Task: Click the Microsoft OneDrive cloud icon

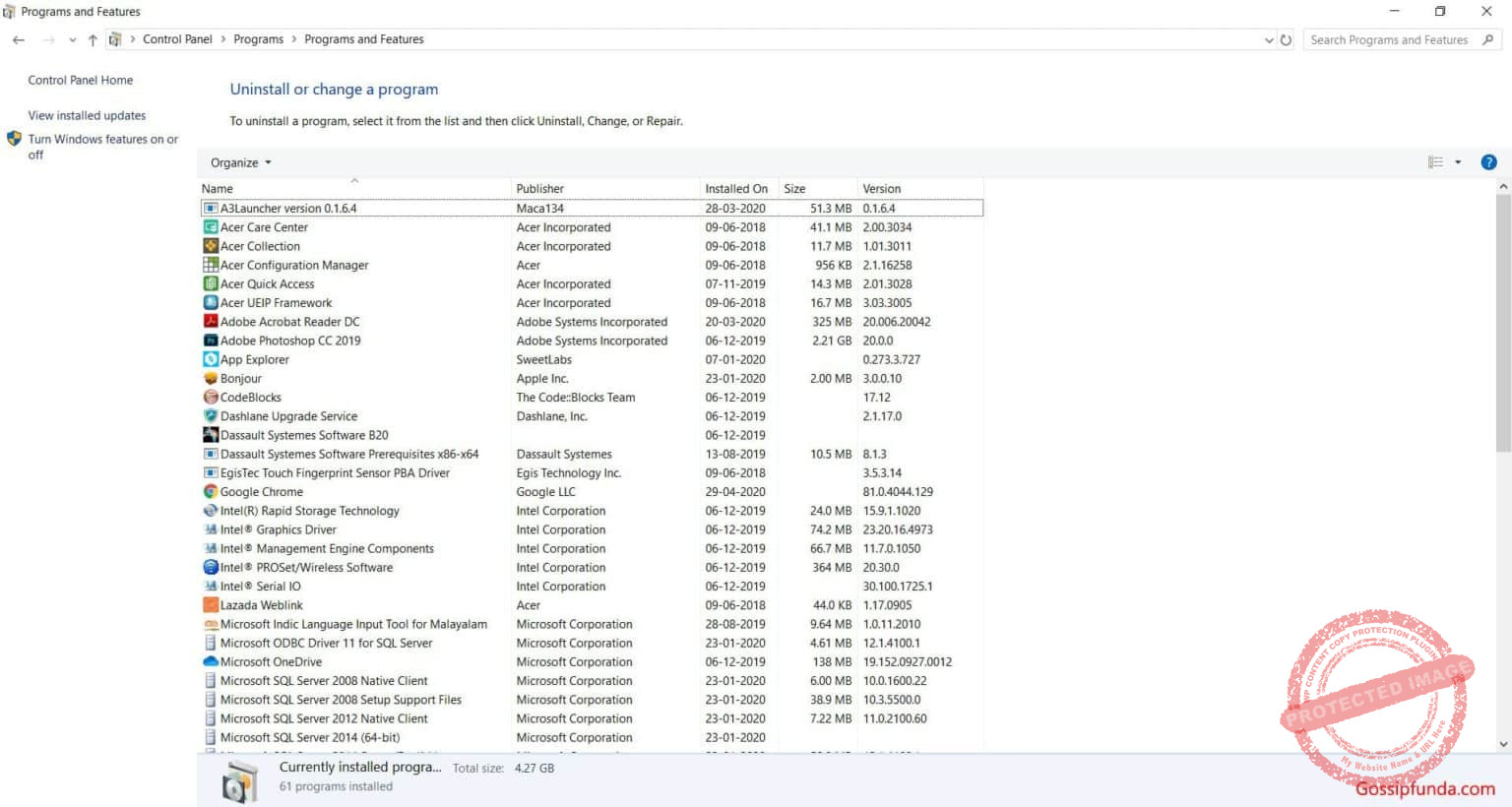Action: [x=210, y=661]
